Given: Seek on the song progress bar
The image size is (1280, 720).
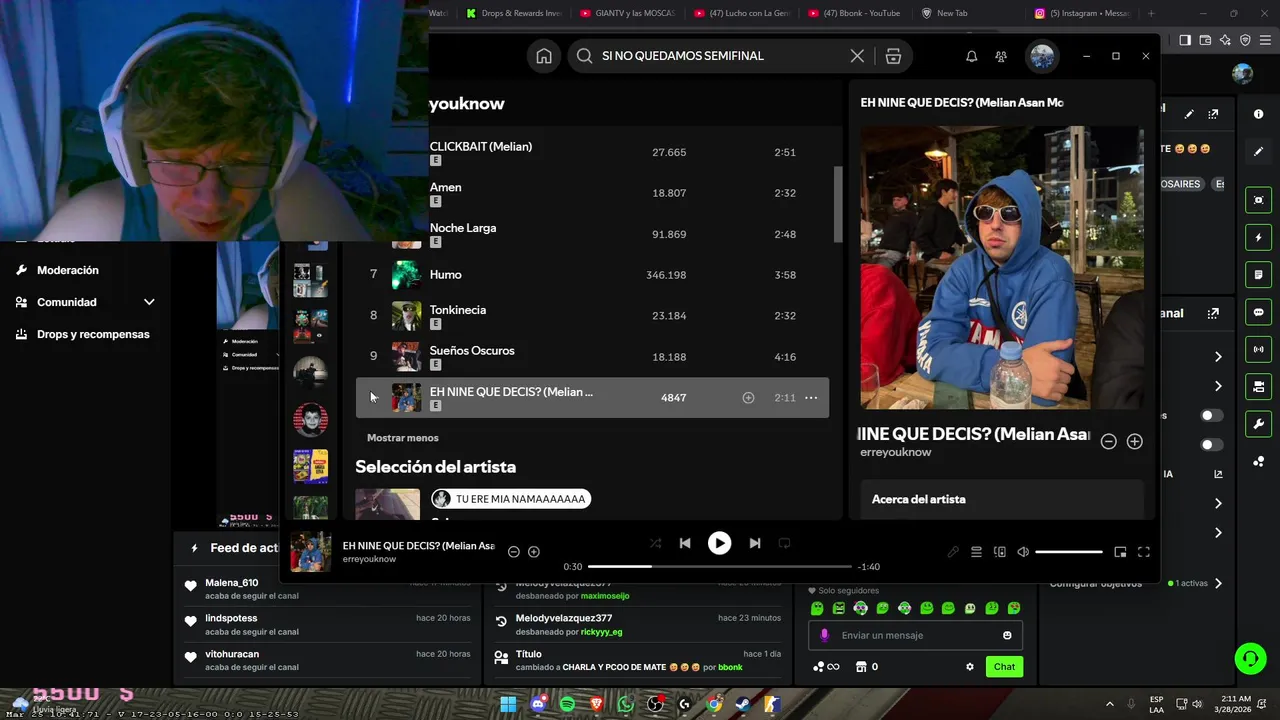Looking at the screenshot, I should coord(720,567).
